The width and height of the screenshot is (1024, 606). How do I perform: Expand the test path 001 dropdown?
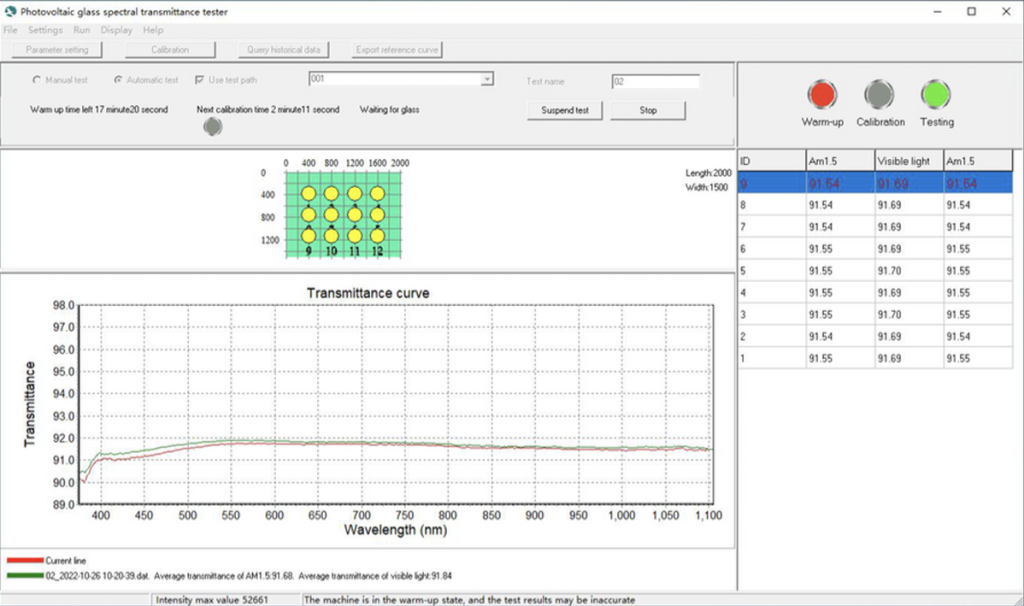point(487,79)
